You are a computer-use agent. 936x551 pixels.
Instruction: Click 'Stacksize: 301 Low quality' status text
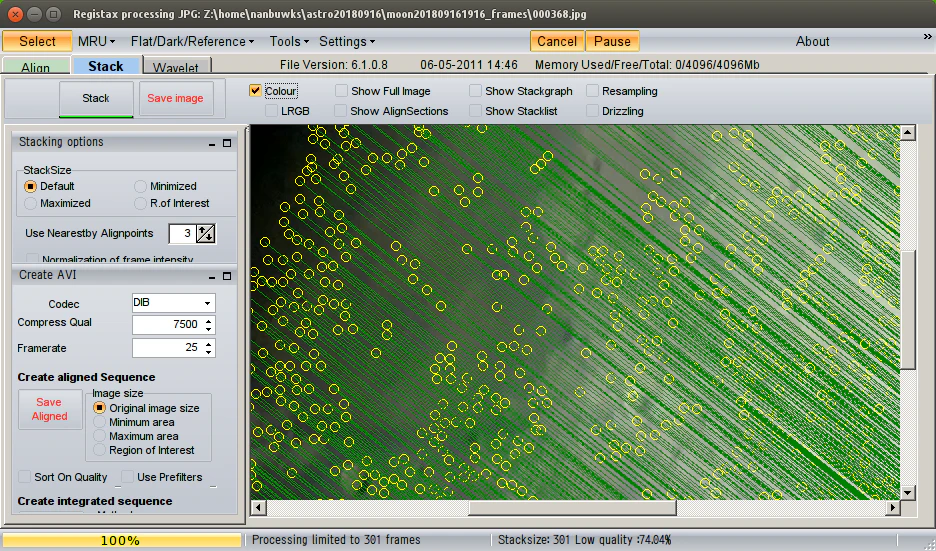point(584,540)
